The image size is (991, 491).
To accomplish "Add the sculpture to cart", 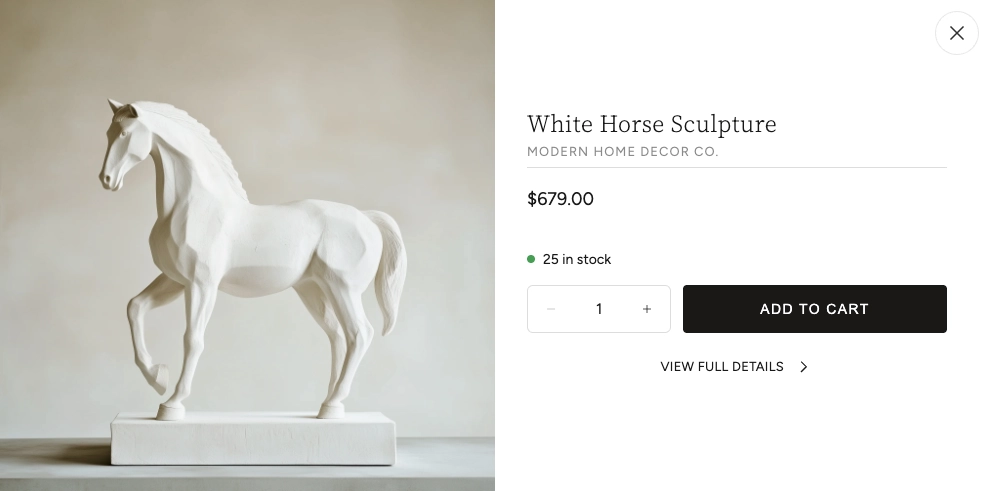I will (x=815, y=309).
